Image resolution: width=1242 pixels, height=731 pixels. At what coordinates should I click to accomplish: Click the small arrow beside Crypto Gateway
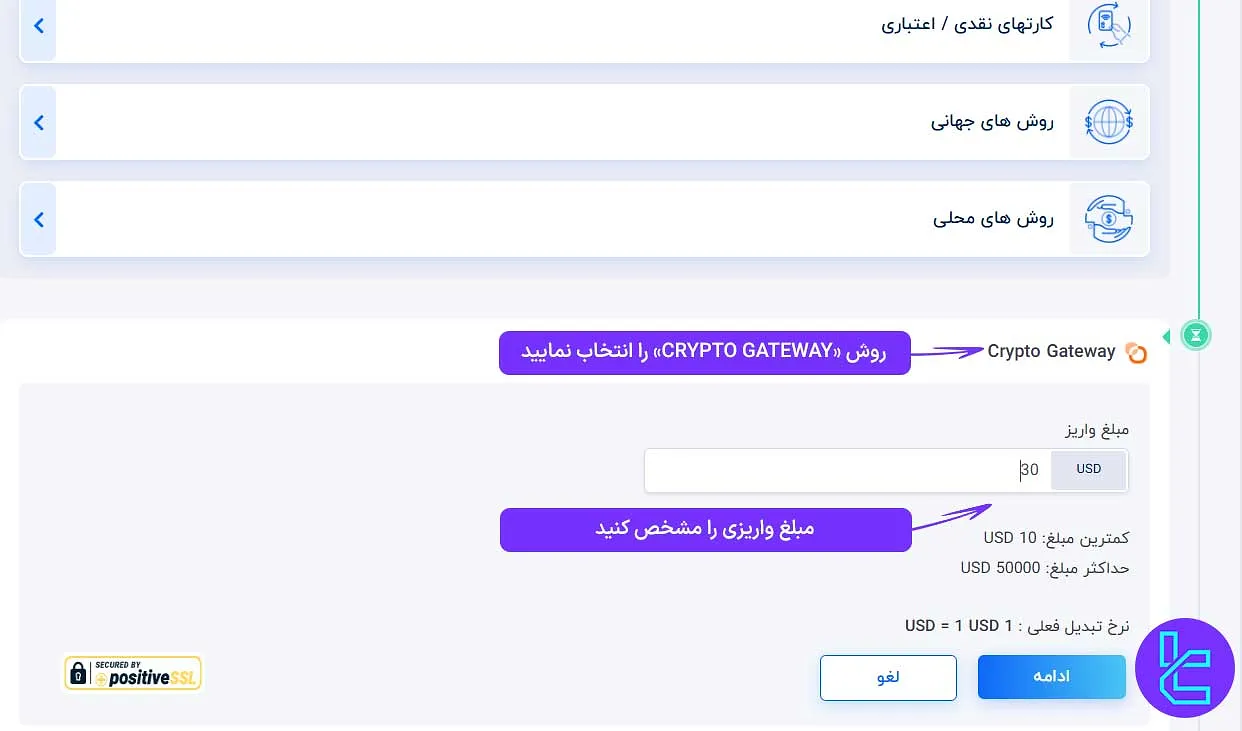pos(1166,336)
